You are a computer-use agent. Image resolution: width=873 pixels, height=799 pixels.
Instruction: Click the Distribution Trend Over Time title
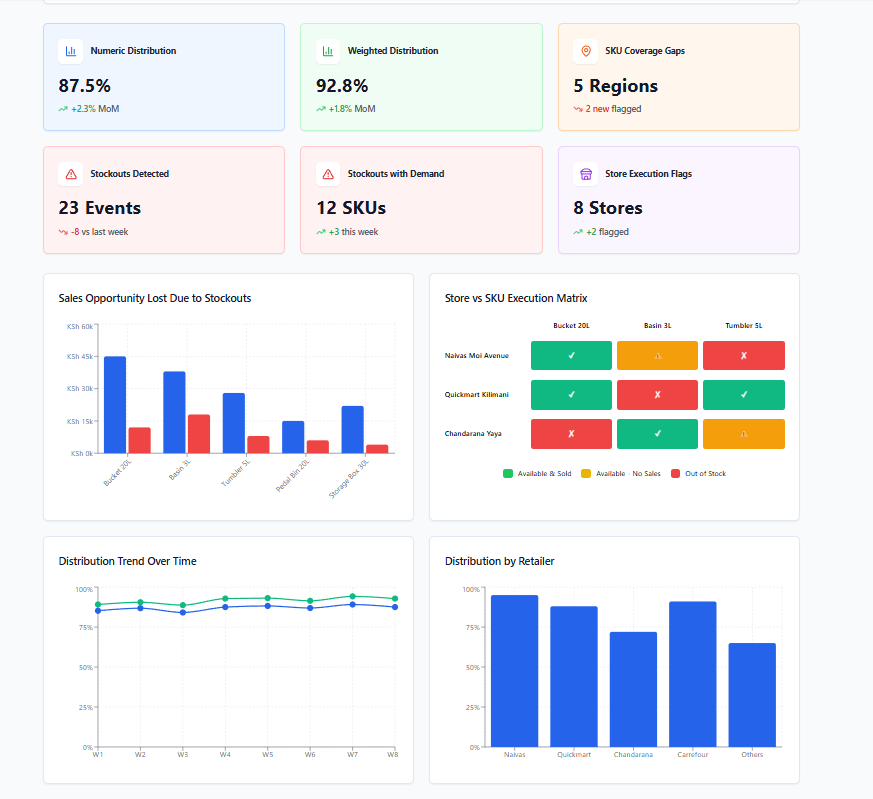(127, 561)
